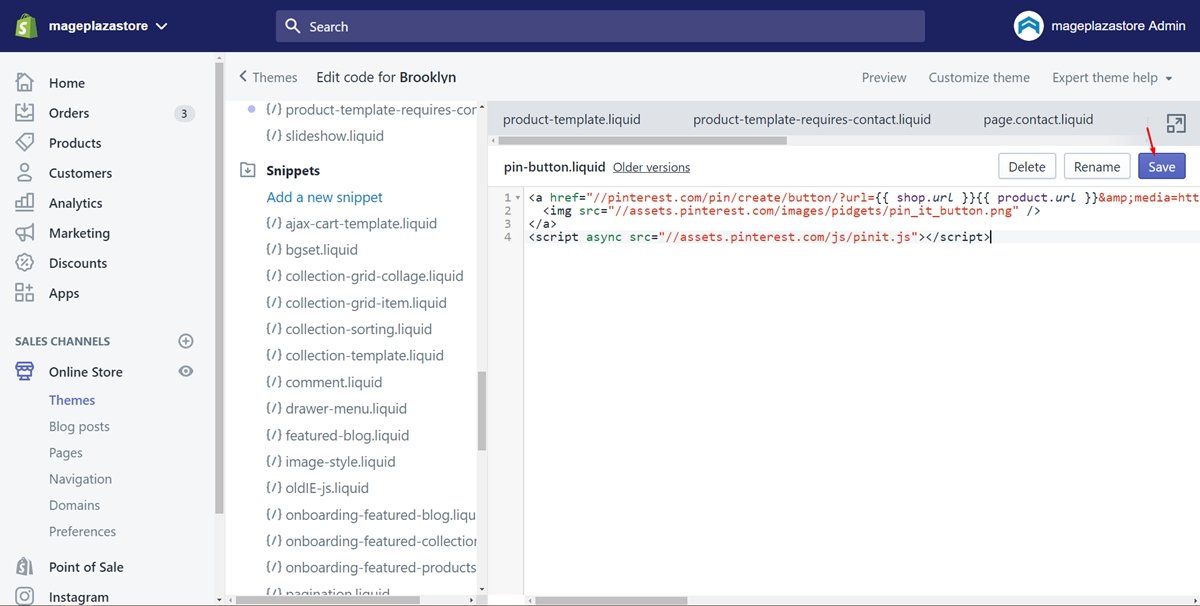Viewport: 1200px width, 606px height.
Task: Collapse the Snippets folder
Action: click(248, 171)
